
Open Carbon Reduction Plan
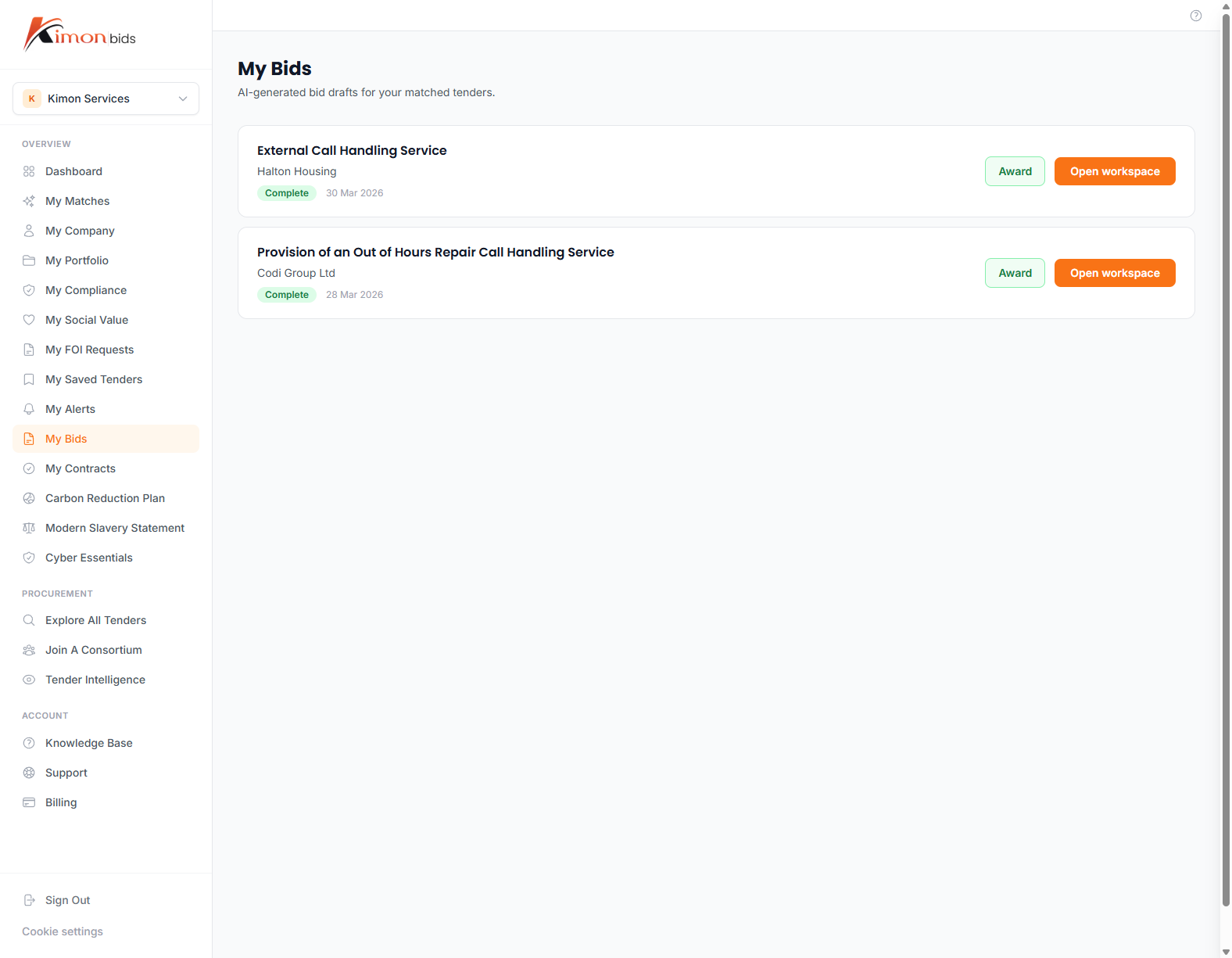pyautogui.click(x=106, y=498)
